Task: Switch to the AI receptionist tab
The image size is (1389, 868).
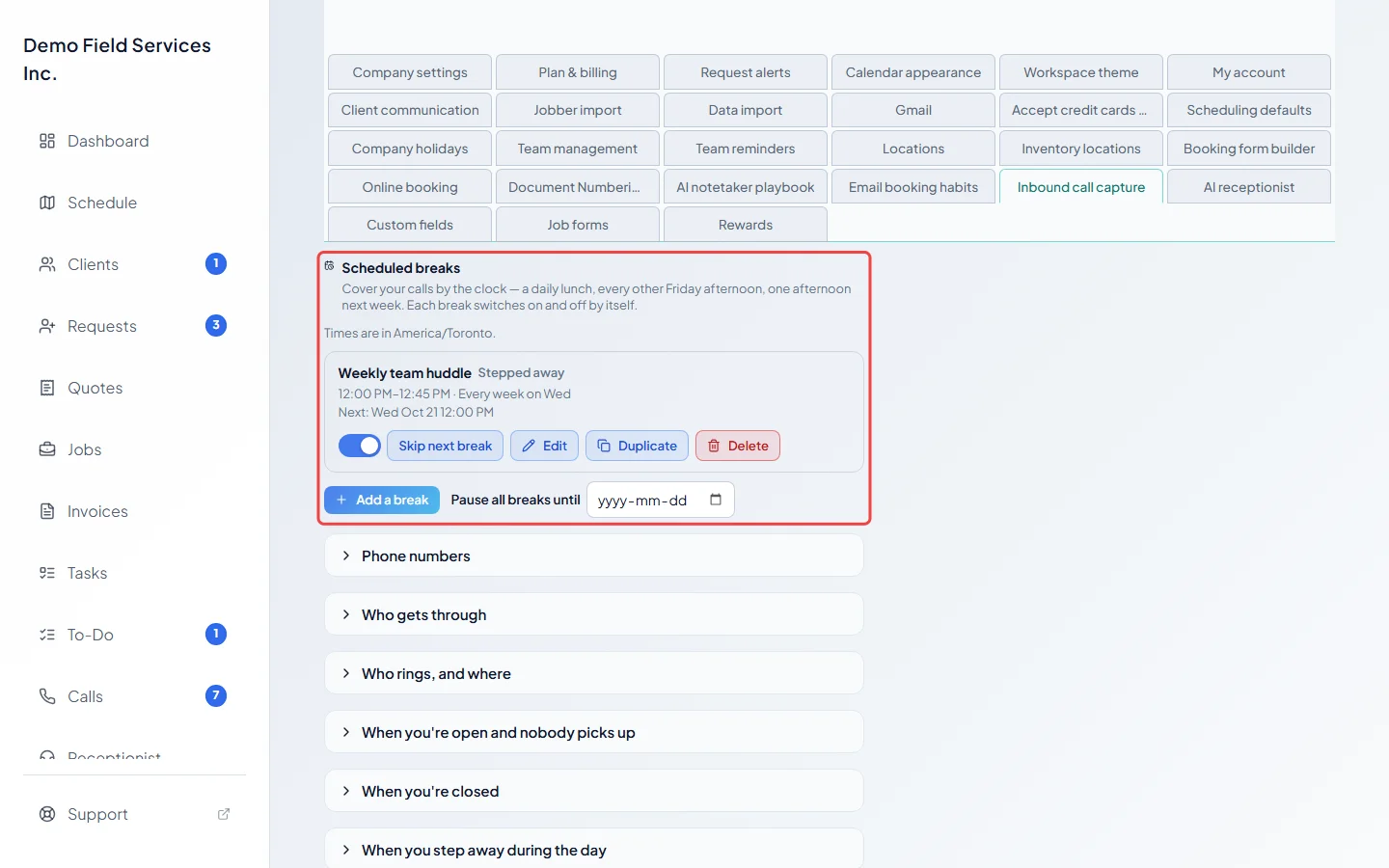Action: pos(1249,187)
